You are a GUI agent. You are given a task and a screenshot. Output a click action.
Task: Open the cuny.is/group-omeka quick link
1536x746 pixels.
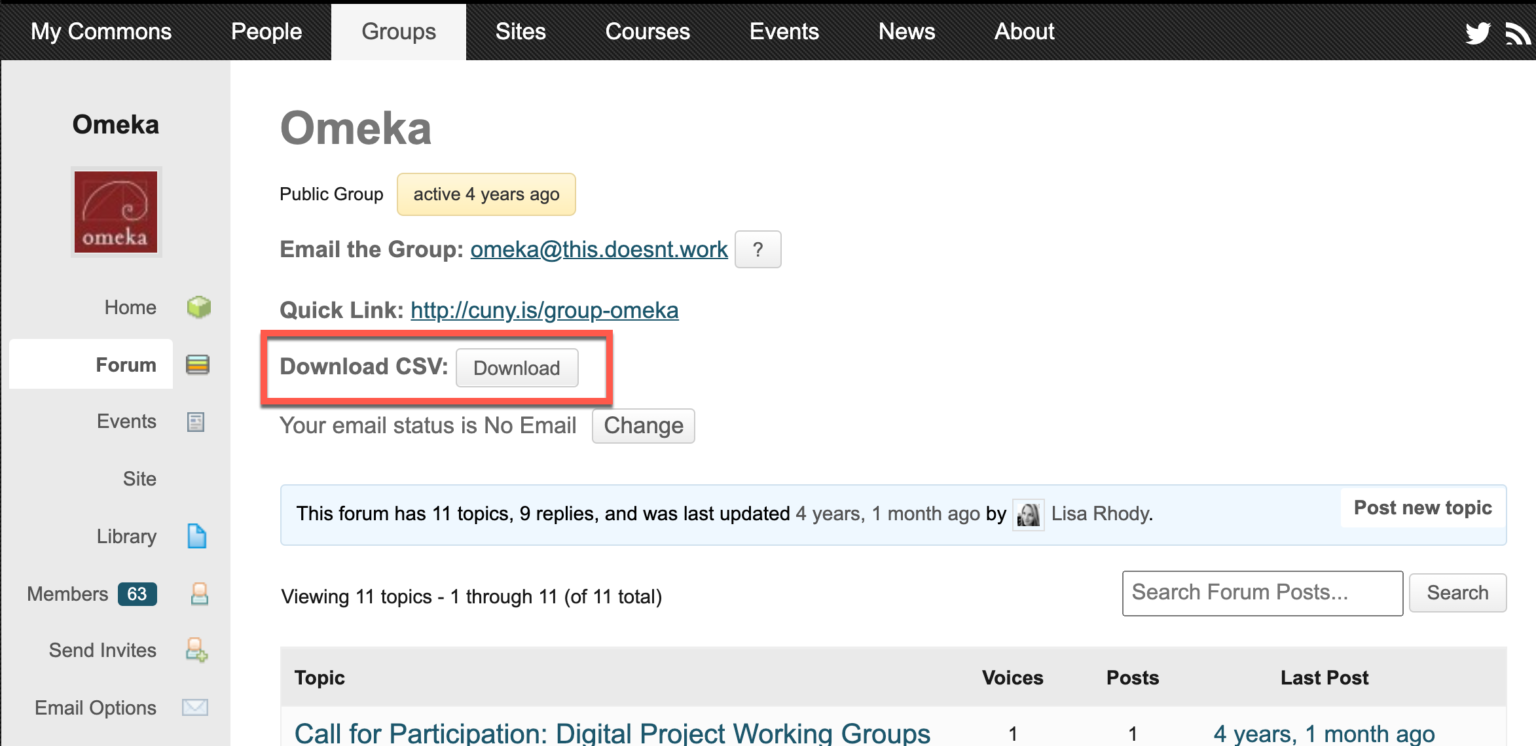(x=545, y=310)
